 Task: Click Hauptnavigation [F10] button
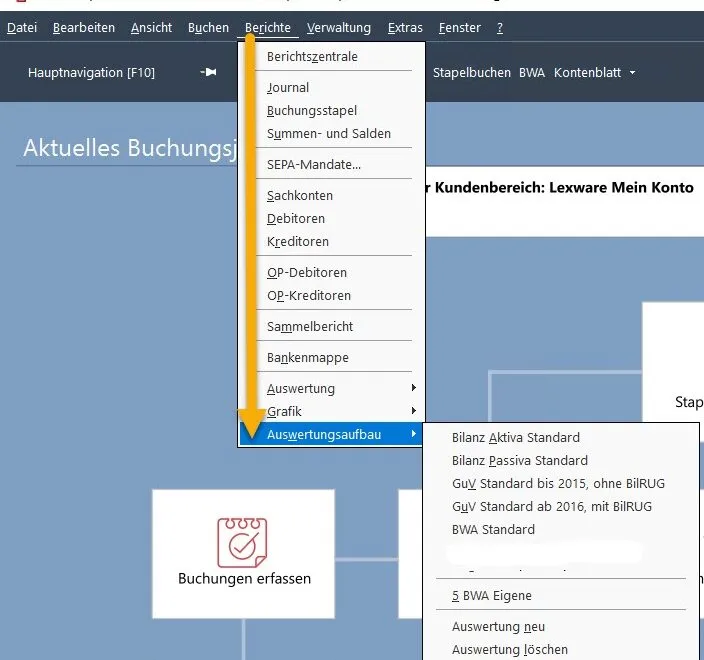(x=91, y=73)
